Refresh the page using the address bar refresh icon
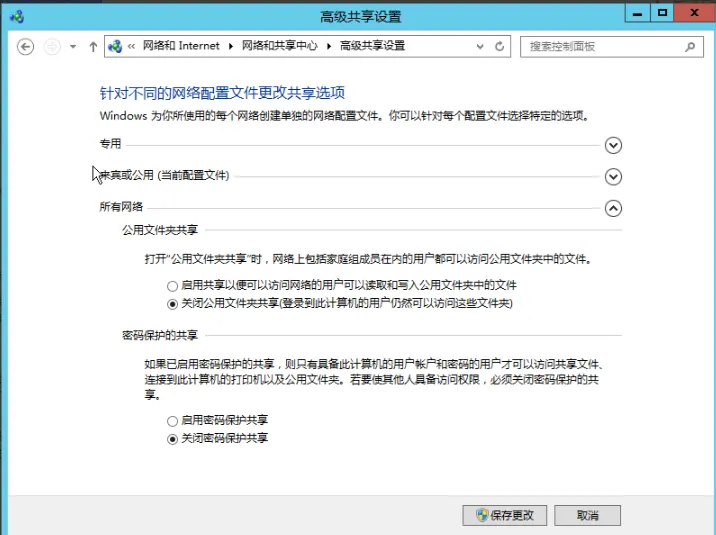716x535 pixels. tap(500, 47)
